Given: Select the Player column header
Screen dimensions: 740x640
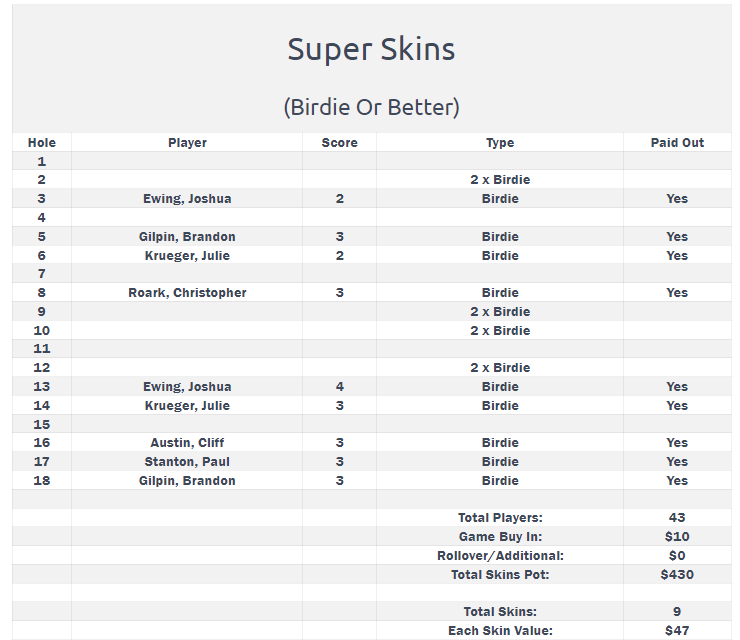Looking at the screenshot, I should click(x=187, y=143).
